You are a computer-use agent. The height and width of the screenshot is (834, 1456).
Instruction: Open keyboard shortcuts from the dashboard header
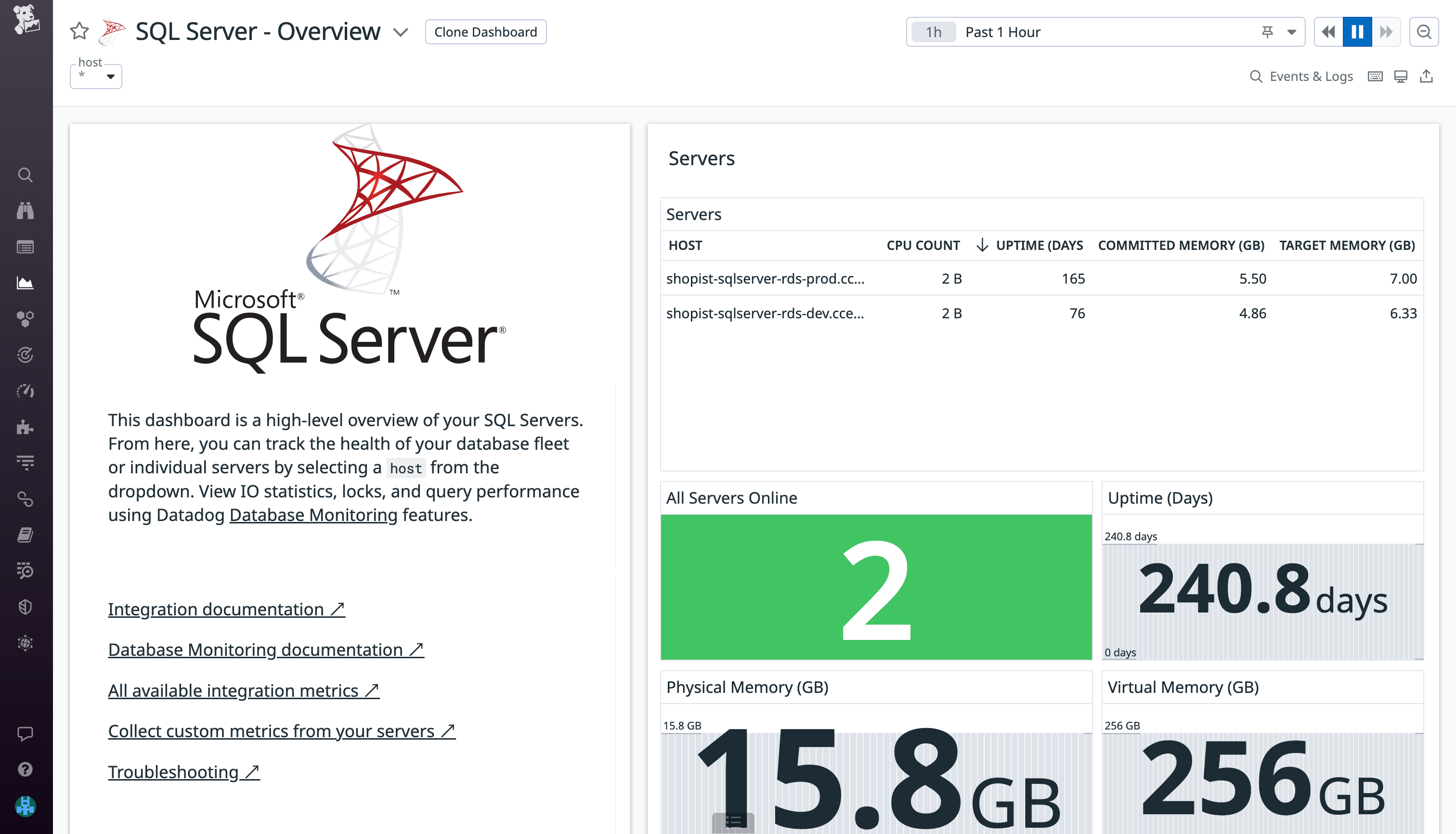click(x=1375, y=76)
